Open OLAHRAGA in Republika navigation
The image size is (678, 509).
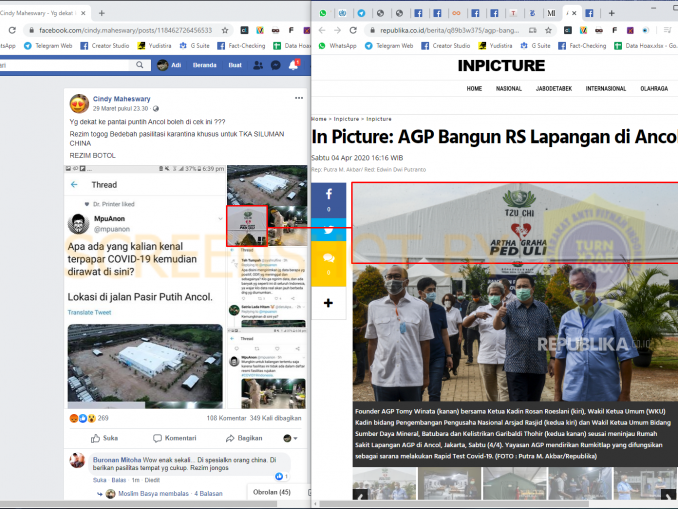[654, 89]
